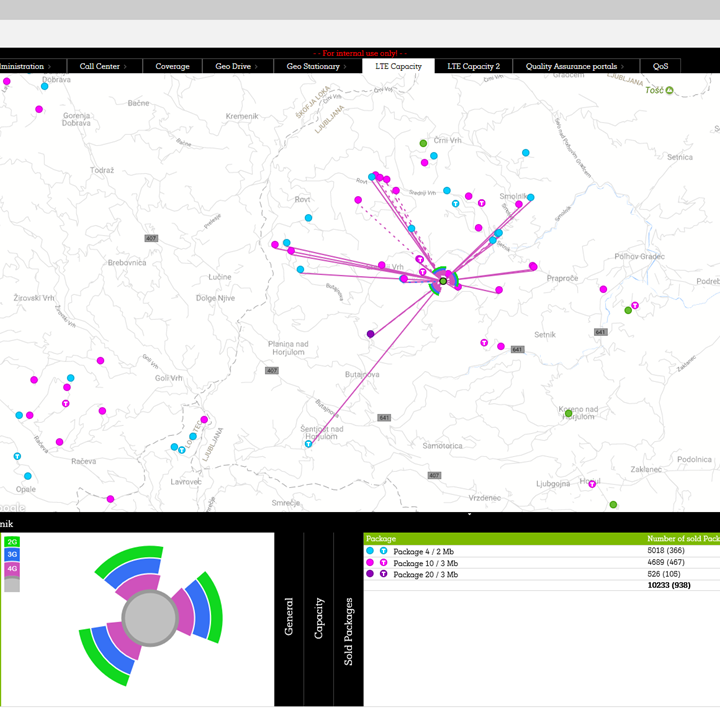Expand Quality Assurance portals menu
720x720 pixels.
[x=576, y=66]
